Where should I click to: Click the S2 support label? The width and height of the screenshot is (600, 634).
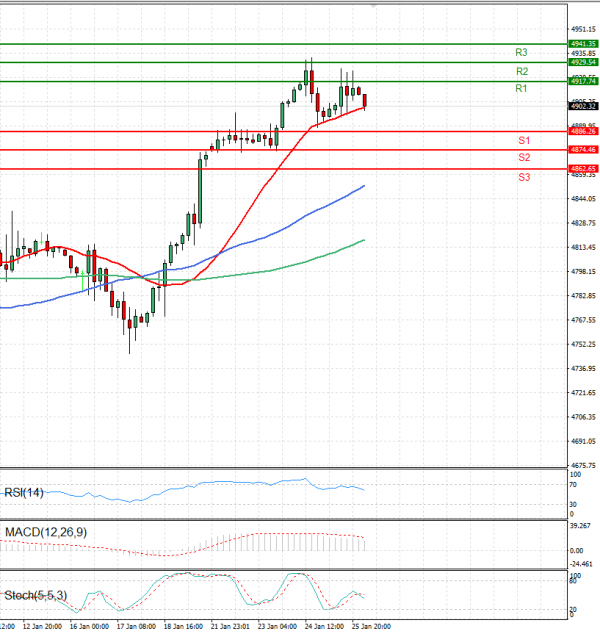(x=524, y=158)
